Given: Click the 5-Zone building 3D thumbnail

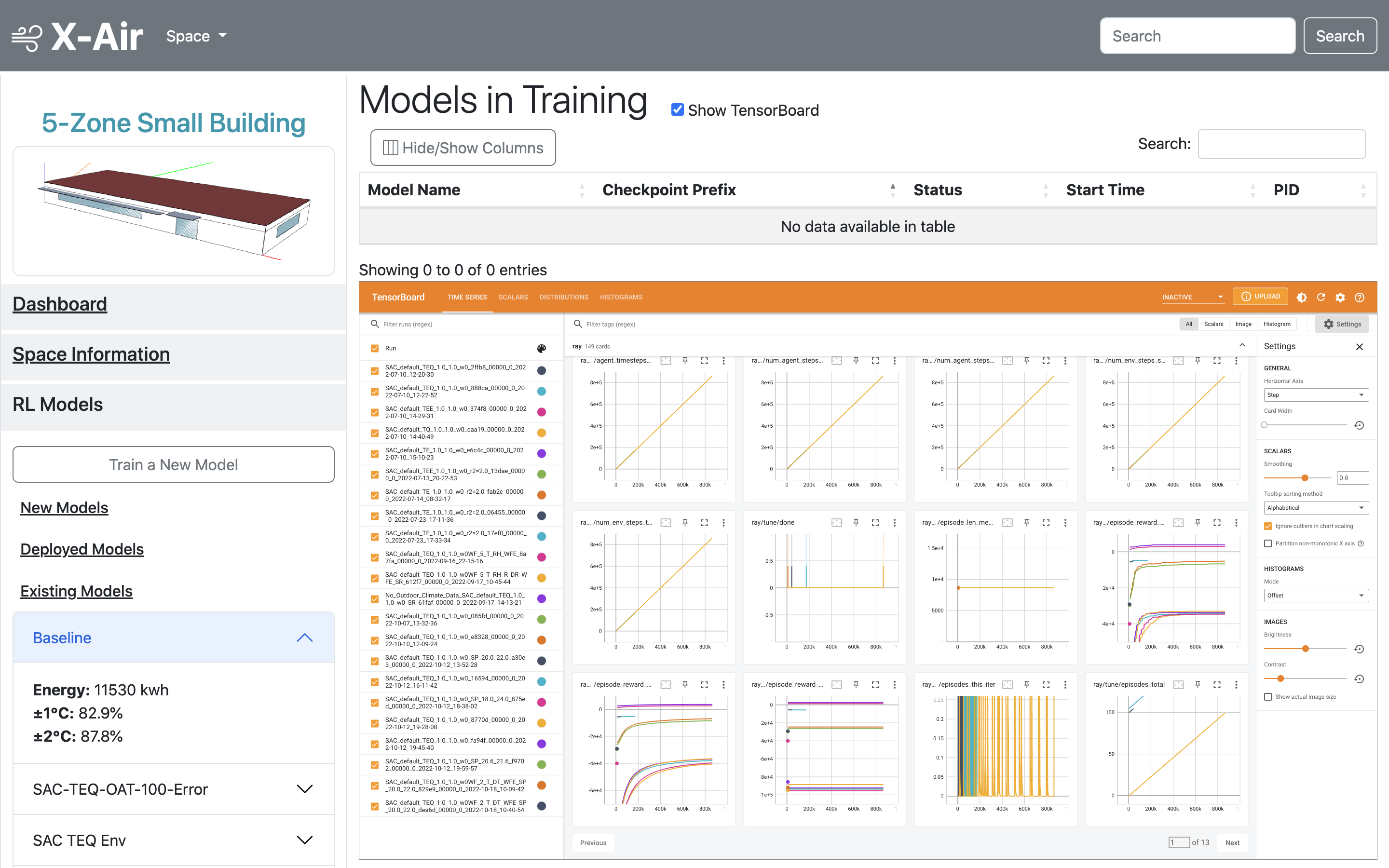Looking at the screenshot, I should (x=173, y=211).
